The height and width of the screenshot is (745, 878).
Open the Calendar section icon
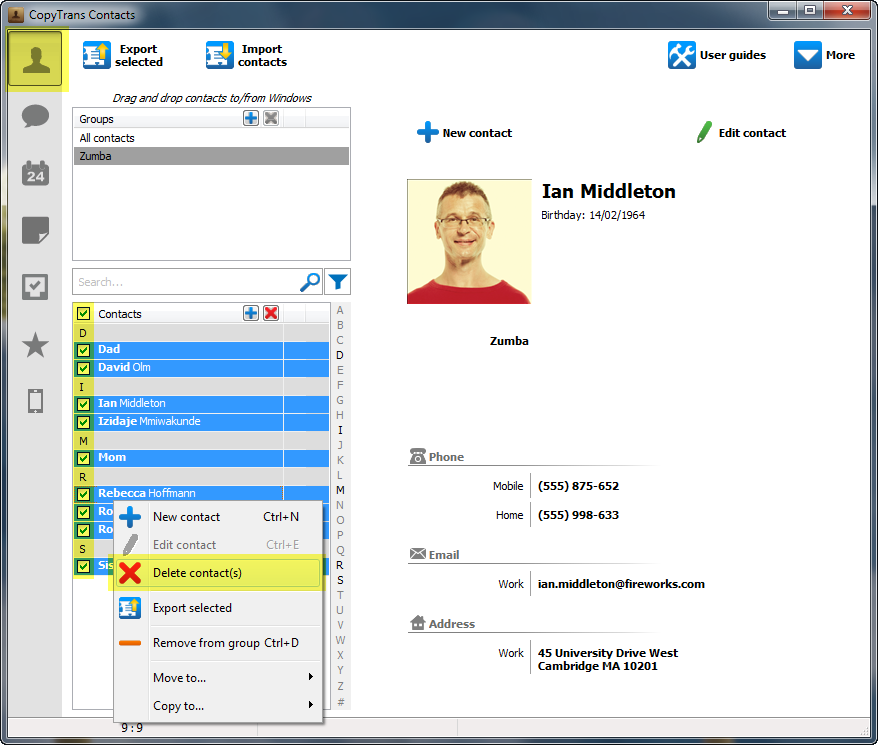[35, 173]
